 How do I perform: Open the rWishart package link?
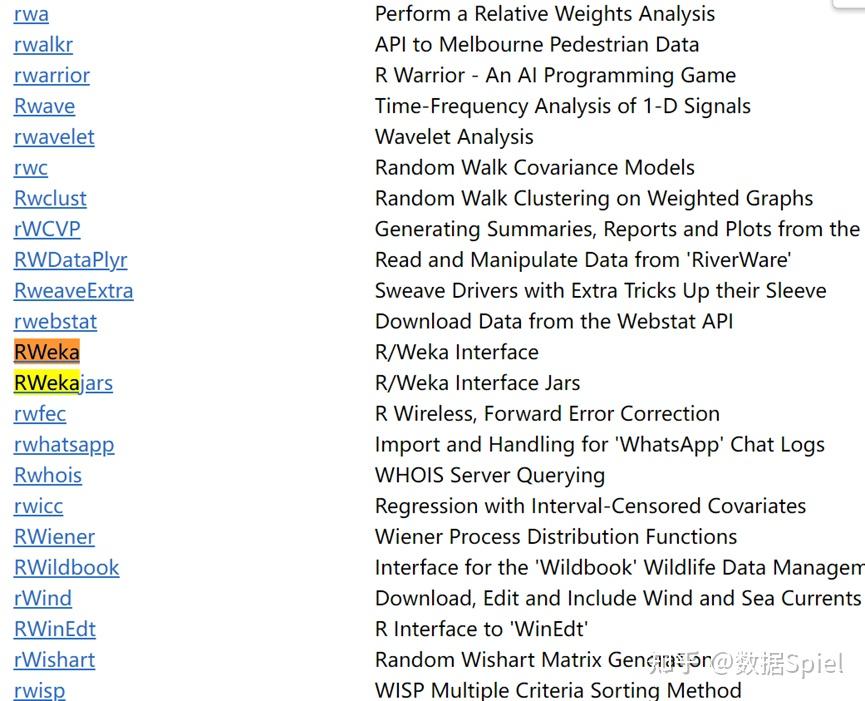click(x=55, y=660)
